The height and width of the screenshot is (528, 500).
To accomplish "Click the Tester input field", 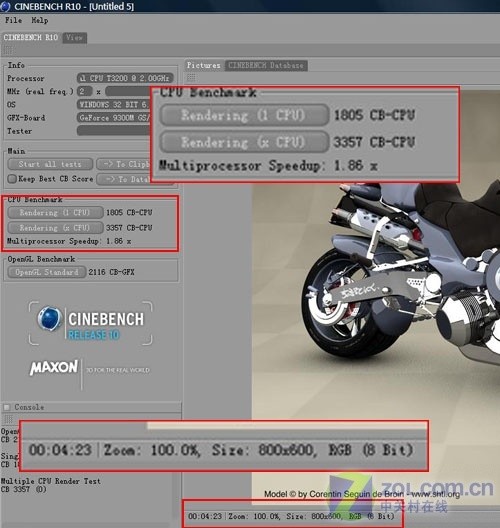I will click(114, 131).
